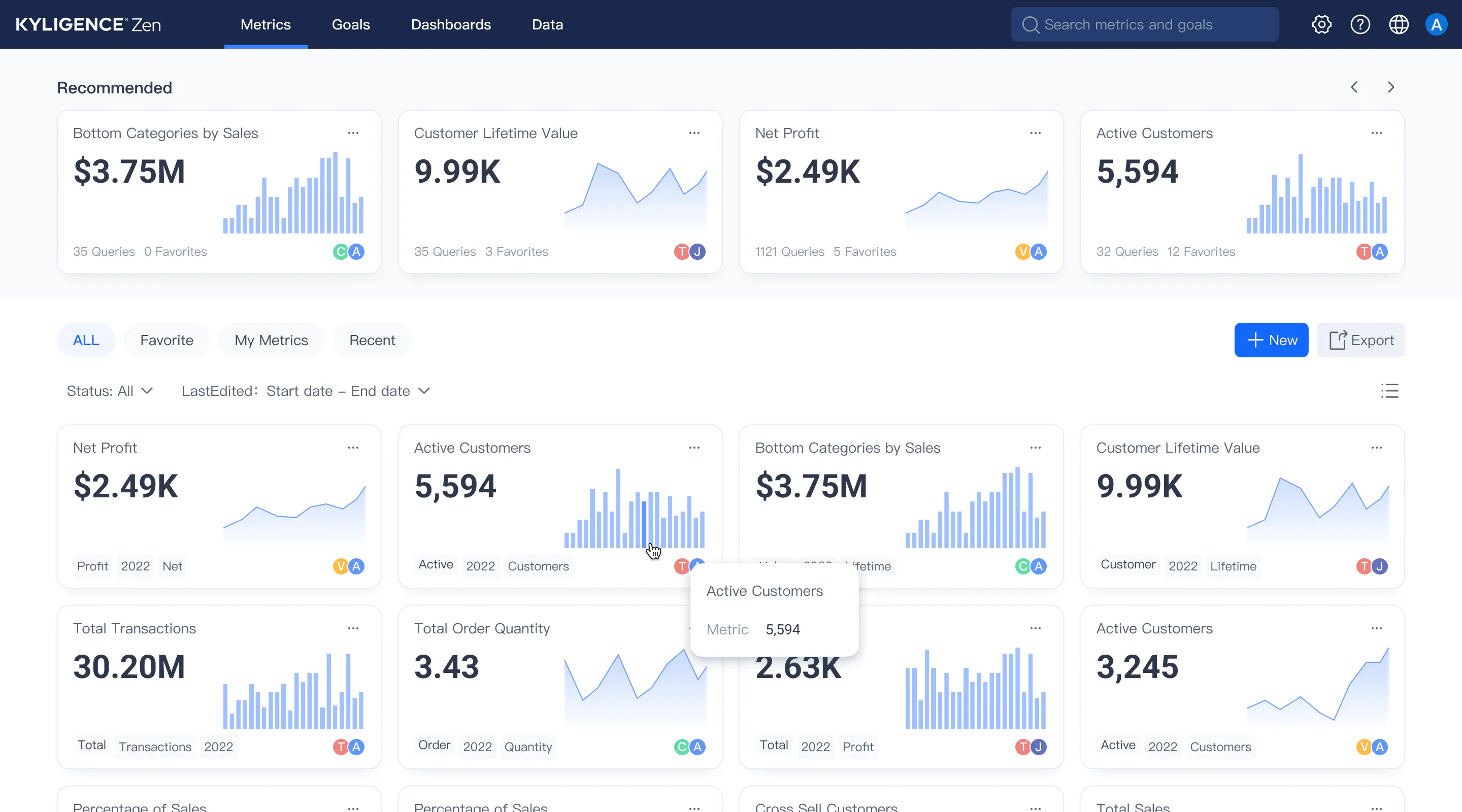The height and width of the screenshot is (812, 1462).
Task: Open the user avatar A in the top bar
Action: 1436,24
